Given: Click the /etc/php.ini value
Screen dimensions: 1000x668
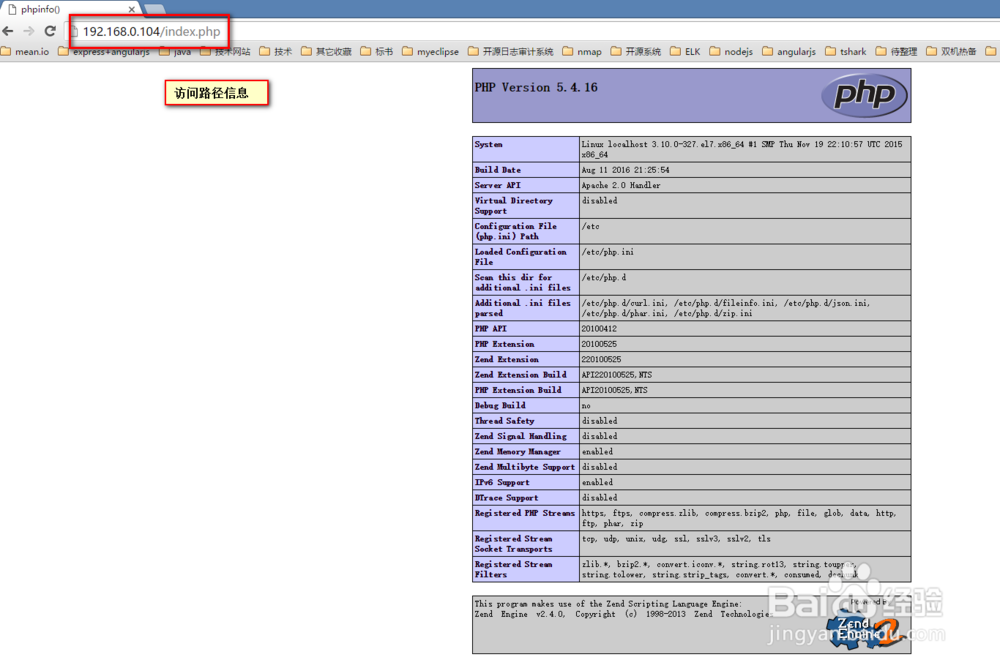Looking at the screenshot, I should [x=607, y=251].
